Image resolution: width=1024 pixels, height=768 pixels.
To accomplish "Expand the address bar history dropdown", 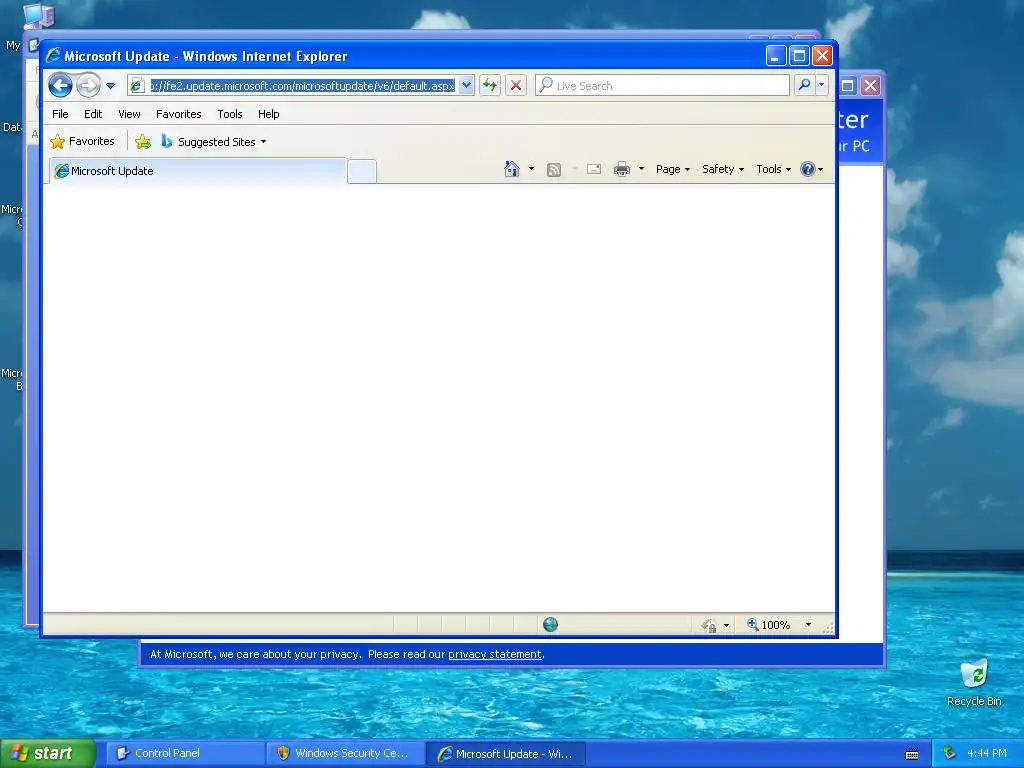I will [466, 86].
